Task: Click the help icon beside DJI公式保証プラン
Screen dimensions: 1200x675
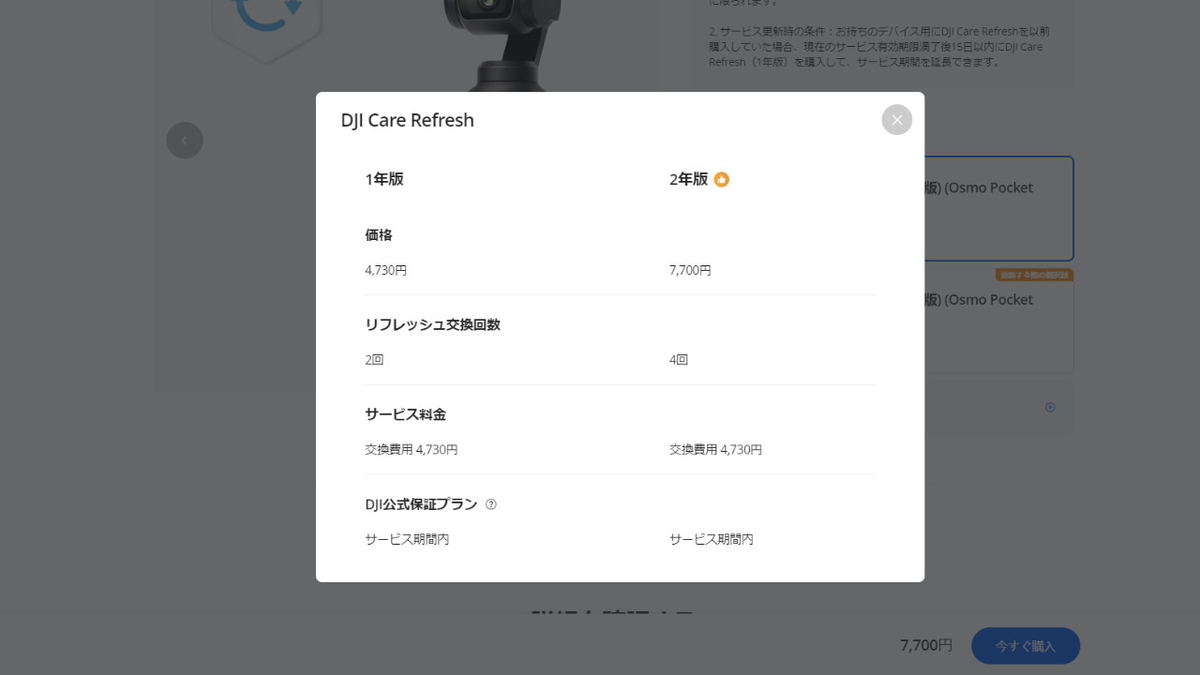Action: point(491,504)
